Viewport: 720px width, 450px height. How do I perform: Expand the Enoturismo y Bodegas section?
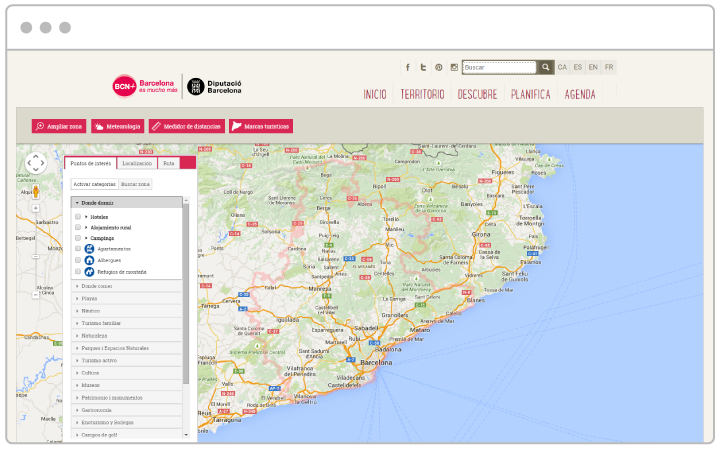click(x=127, y=422)
